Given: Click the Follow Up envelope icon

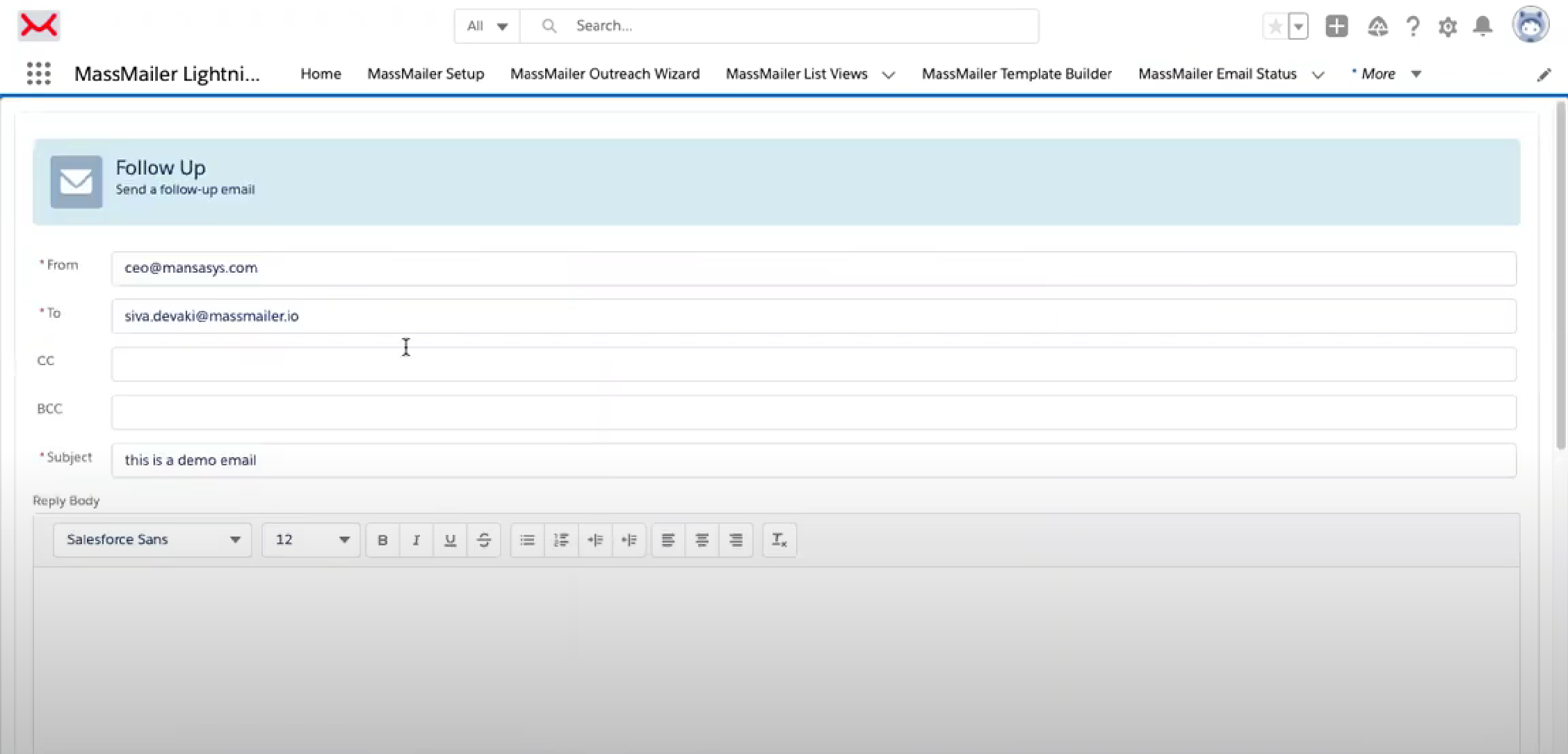Looking at the screenshot, I should (76, 182).
